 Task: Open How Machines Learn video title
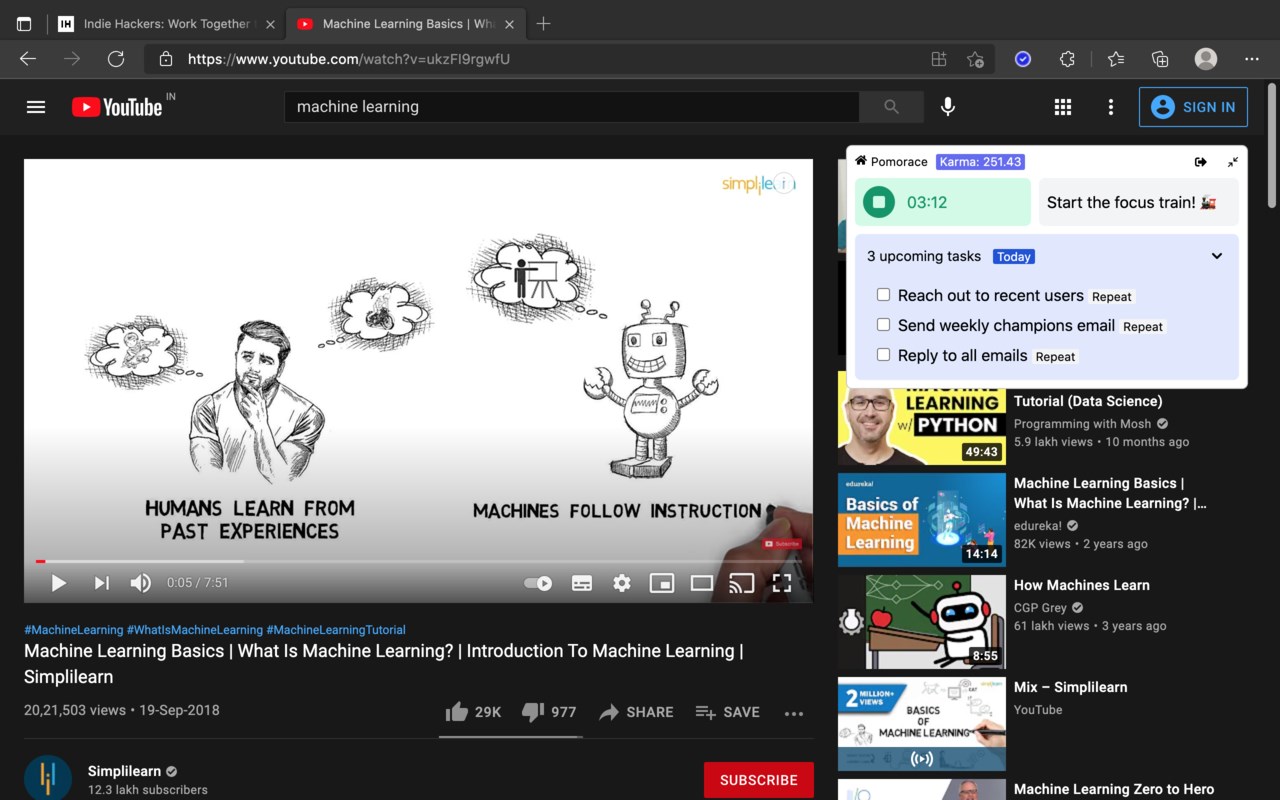pos(1082,585)
